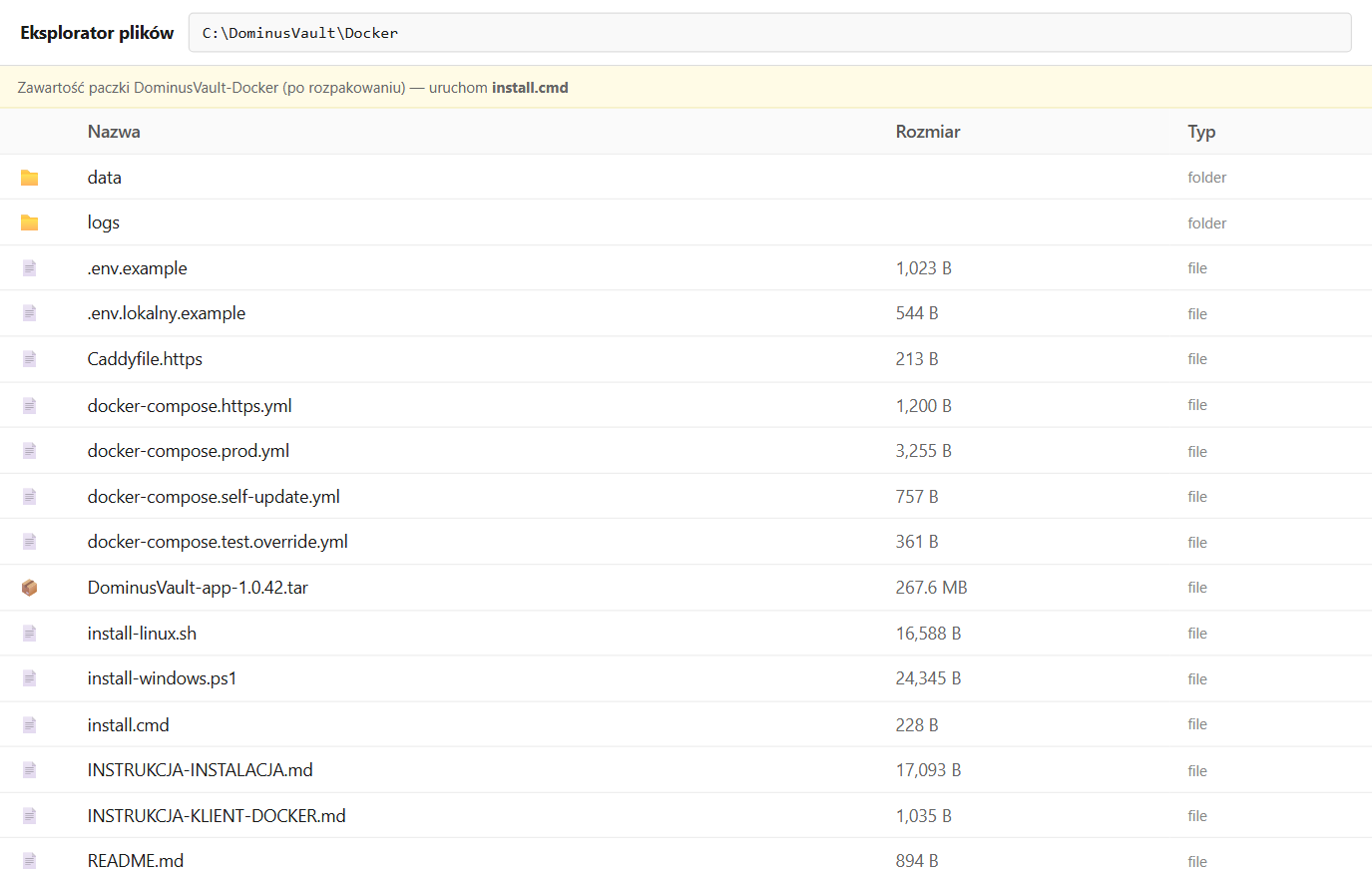Select the docker-compose.test.override.yml file name

(218, 542)
